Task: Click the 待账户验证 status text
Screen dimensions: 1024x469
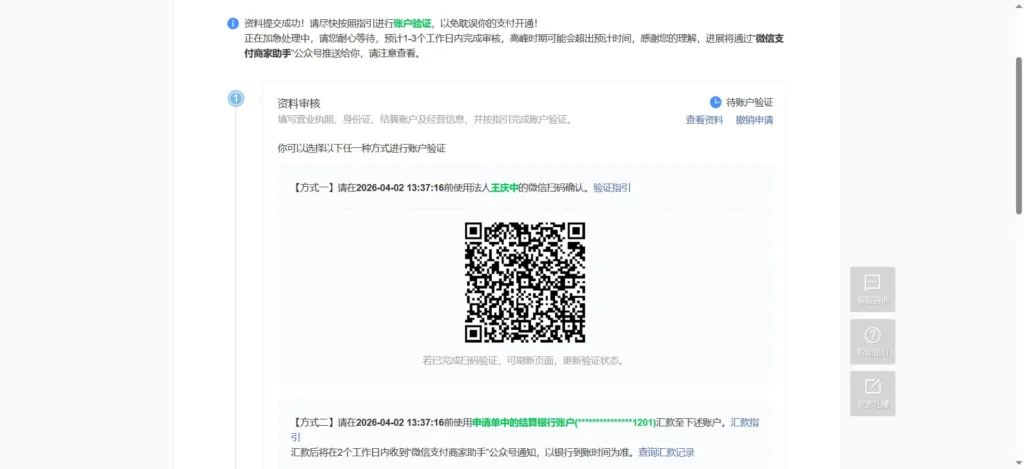Action: tap(750, 103)
